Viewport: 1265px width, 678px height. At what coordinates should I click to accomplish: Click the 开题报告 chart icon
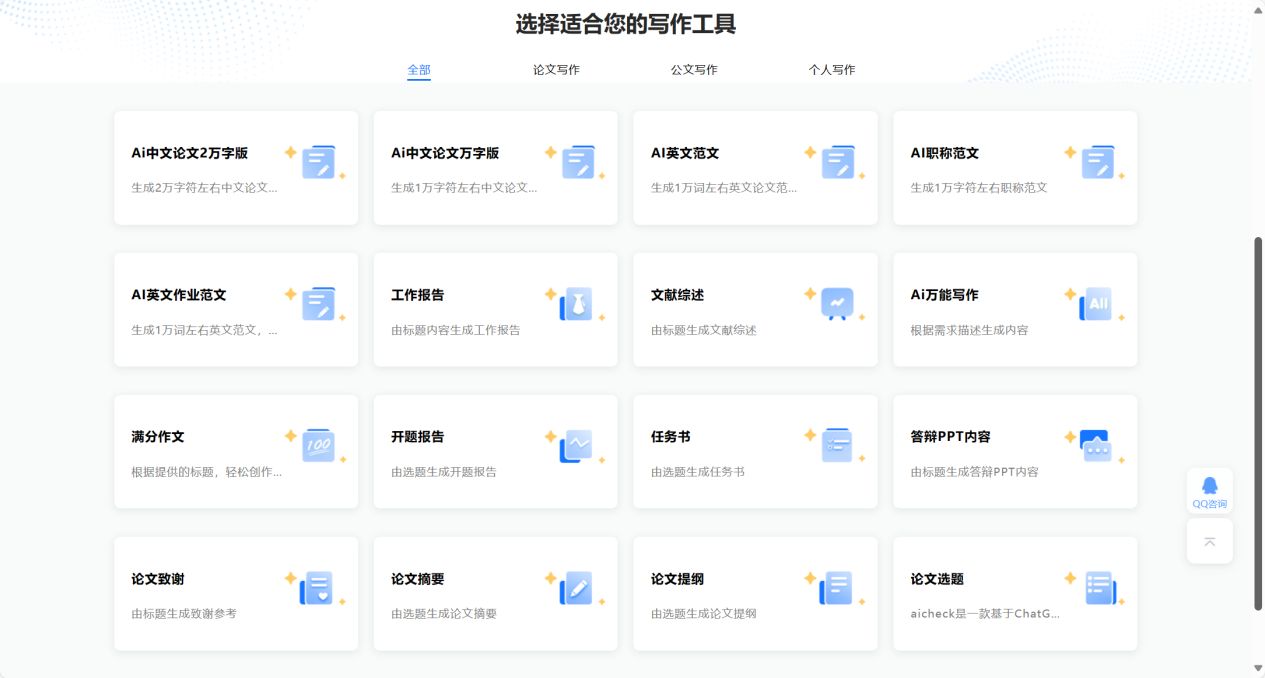click(576, 446)
